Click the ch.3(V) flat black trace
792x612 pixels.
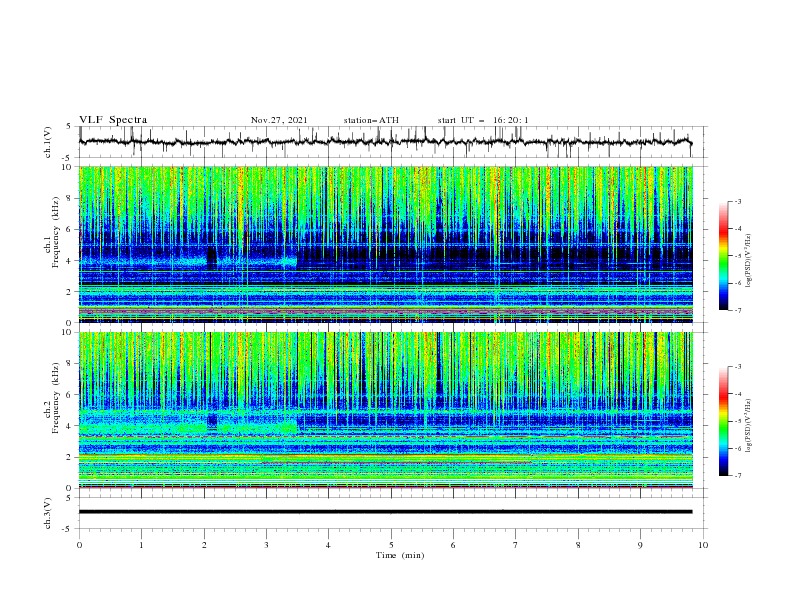pyautogui.click(x=385, y=512)
